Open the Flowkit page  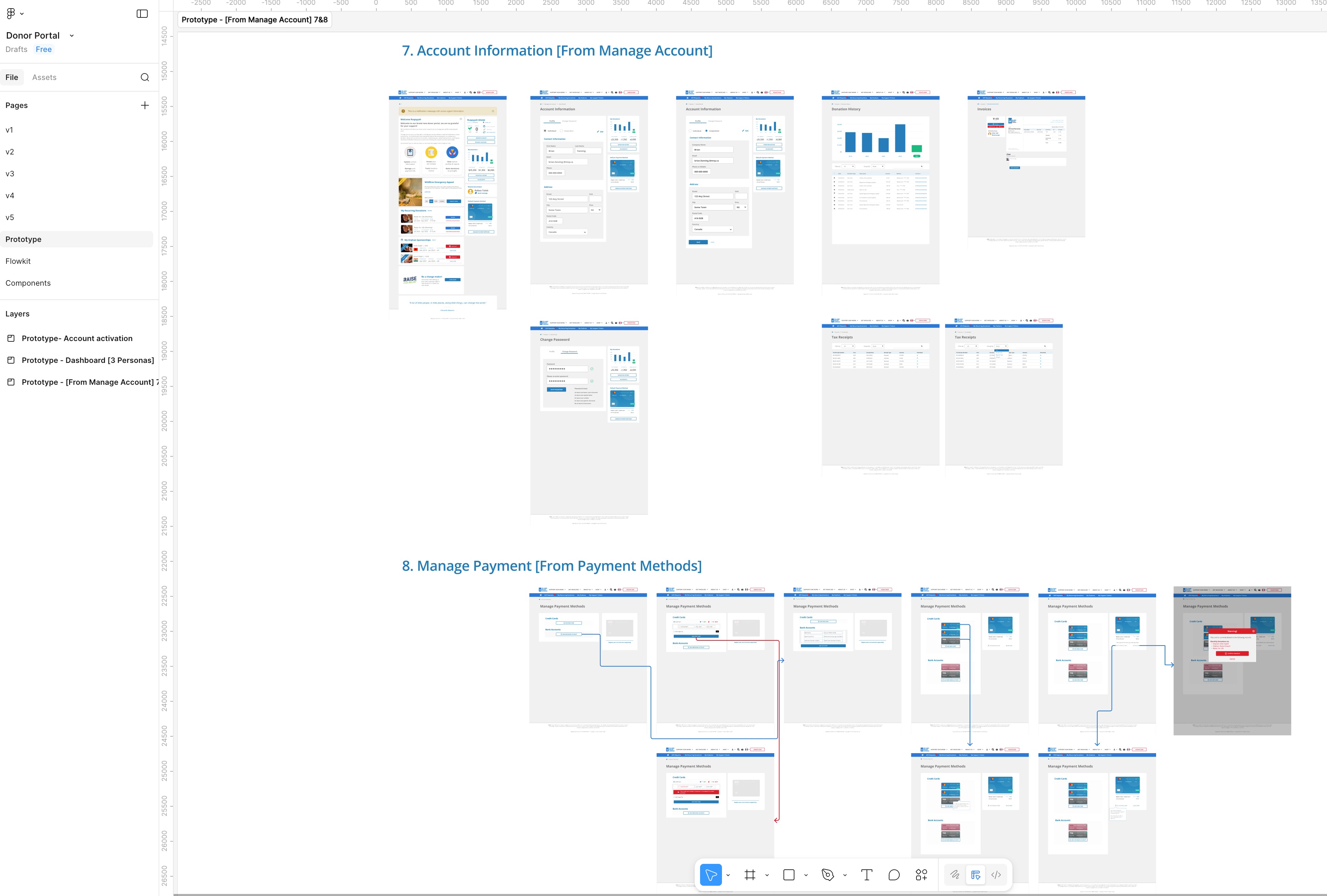point(18,261)
